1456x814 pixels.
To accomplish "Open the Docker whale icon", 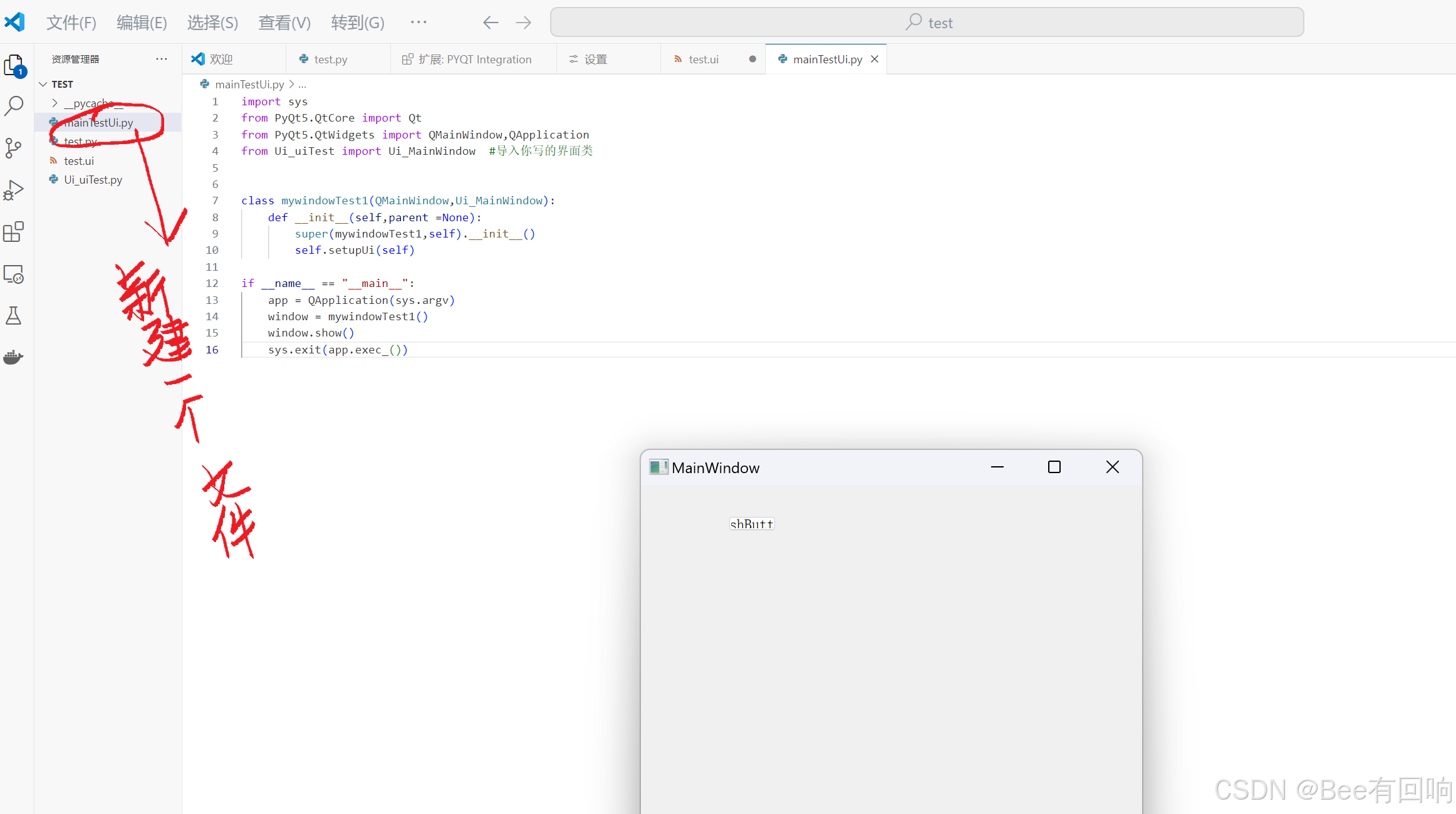I will click(14, 357).
